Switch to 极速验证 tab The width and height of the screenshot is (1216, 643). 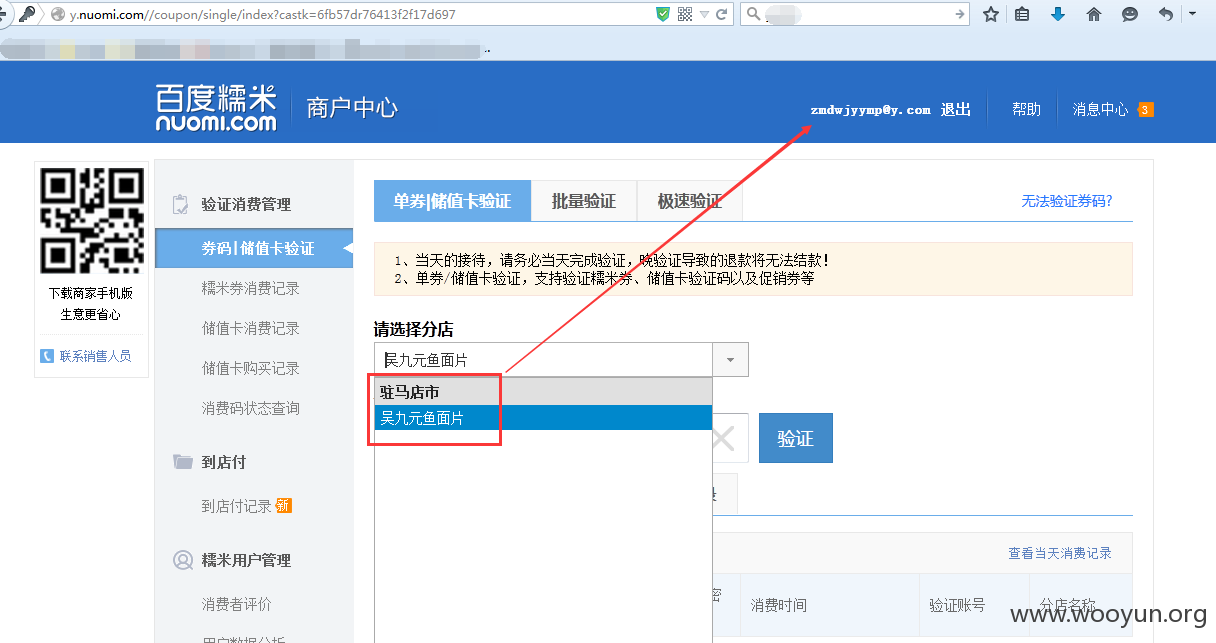[690, 201]
